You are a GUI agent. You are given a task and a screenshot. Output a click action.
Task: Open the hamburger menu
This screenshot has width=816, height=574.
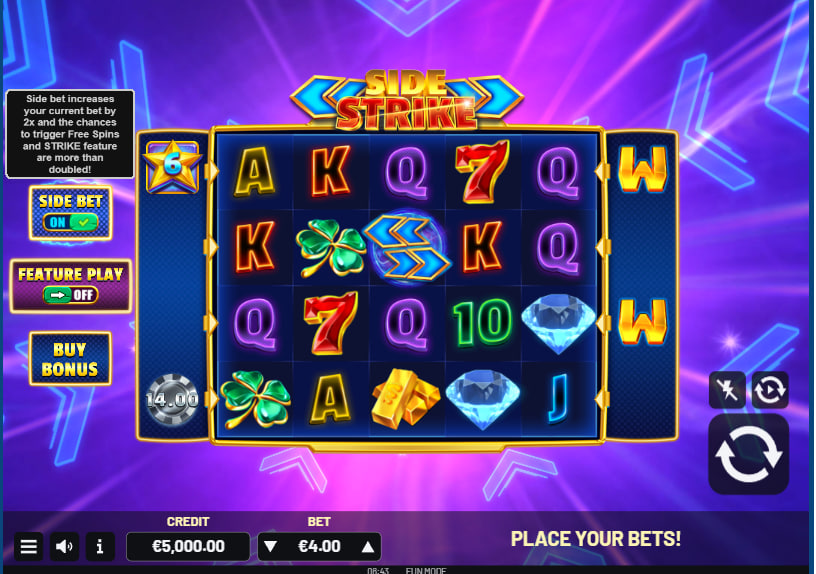(x=29, y=546)
